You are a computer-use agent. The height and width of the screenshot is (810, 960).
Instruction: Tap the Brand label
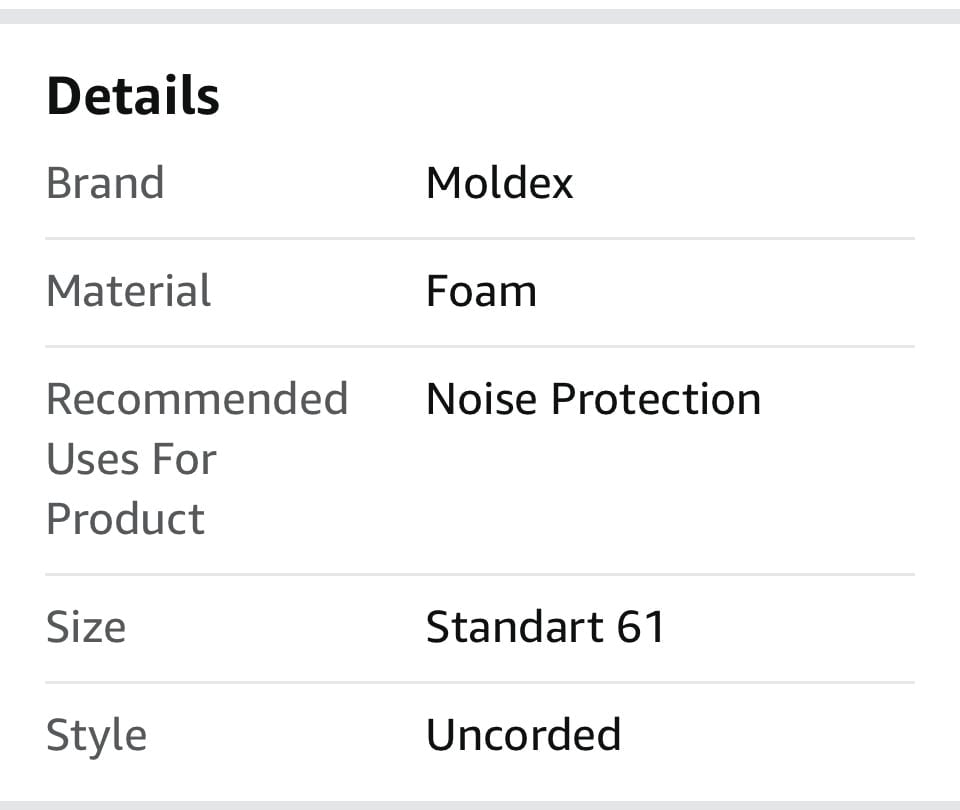(x=105, y=183)
